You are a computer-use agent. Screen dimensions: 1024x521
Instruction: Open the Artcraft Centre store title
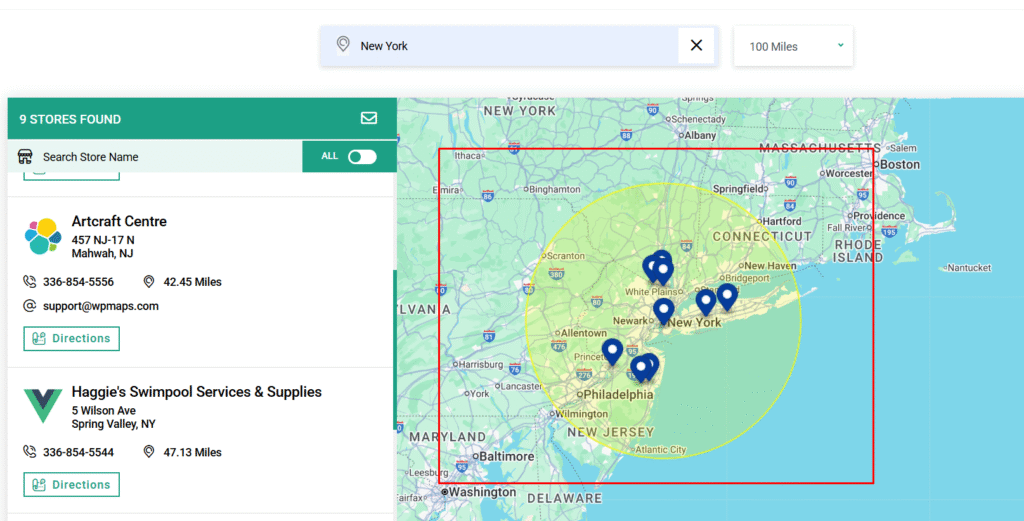tap(119, 221)
